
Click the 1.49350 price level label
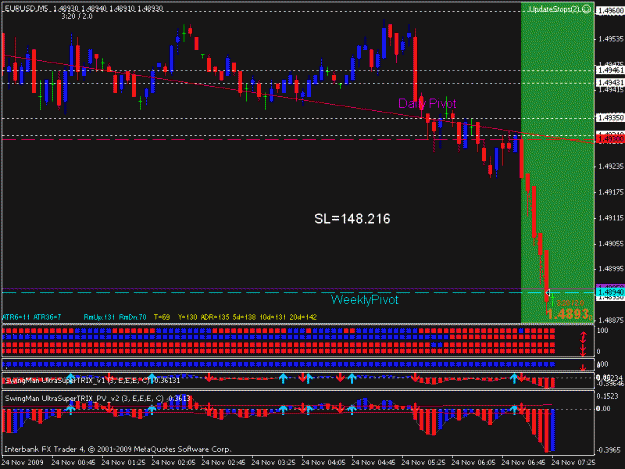pos(610,118)
